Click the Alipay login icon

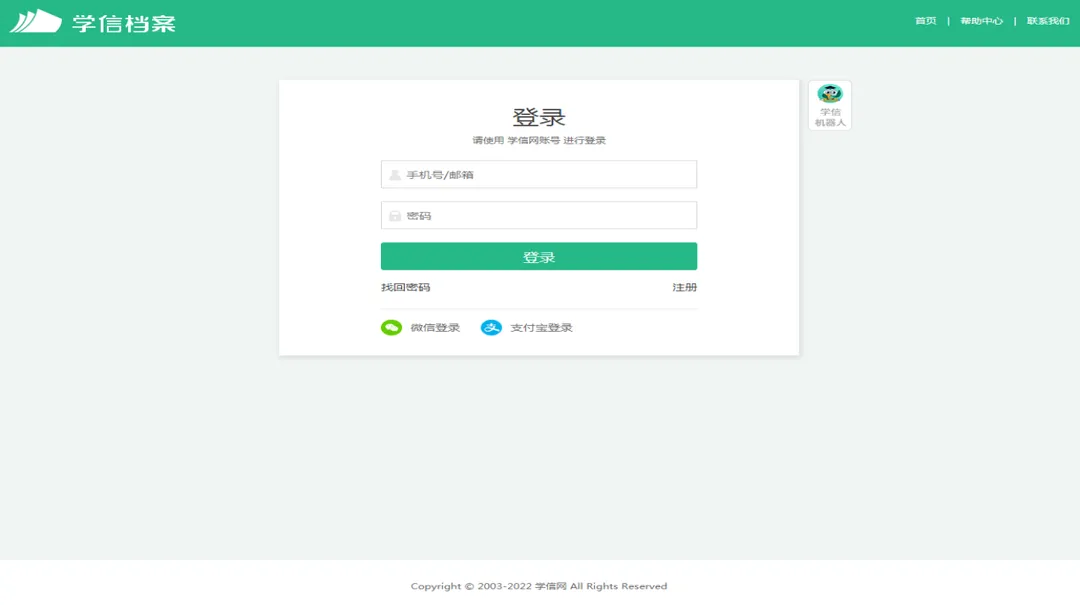coord(491,327)
